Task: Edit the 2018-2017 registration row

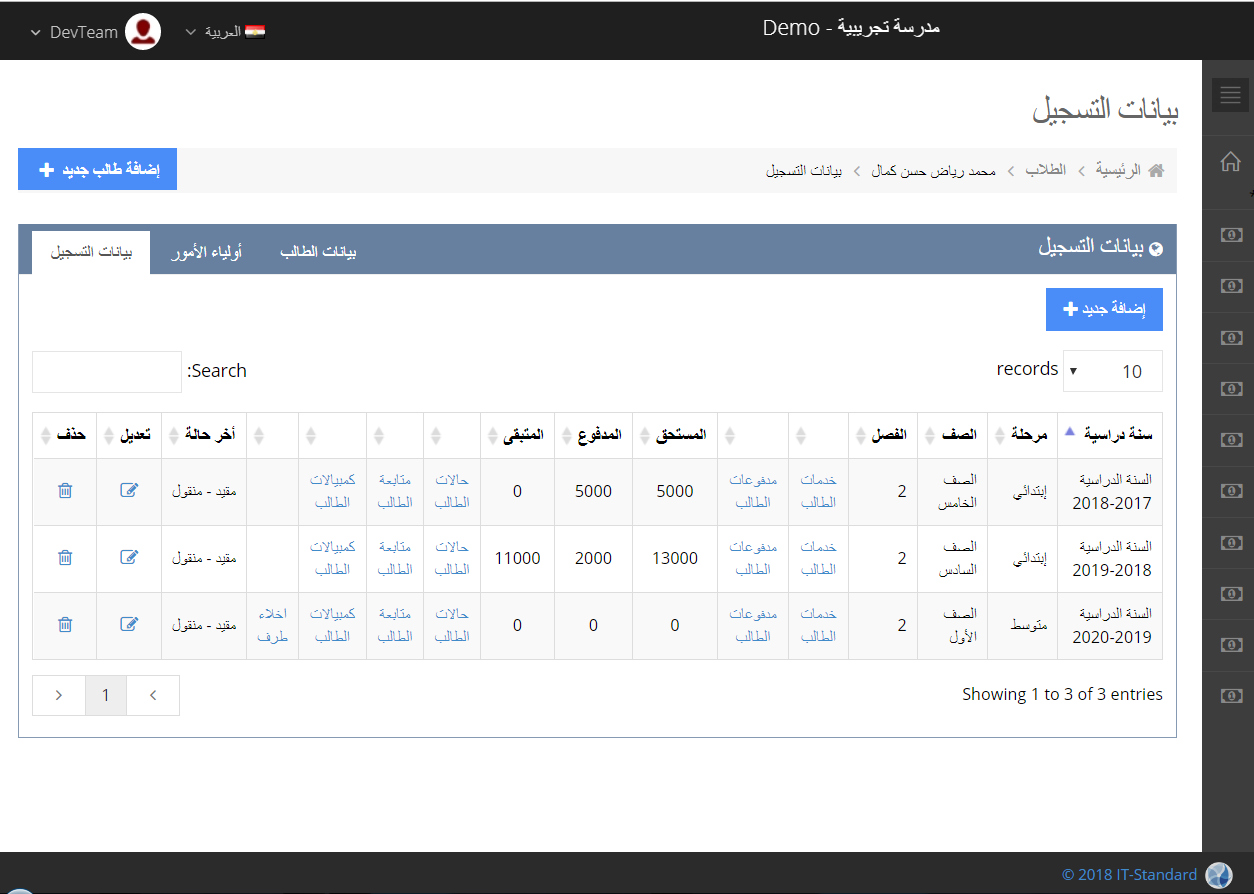Action: coord(129,491)
